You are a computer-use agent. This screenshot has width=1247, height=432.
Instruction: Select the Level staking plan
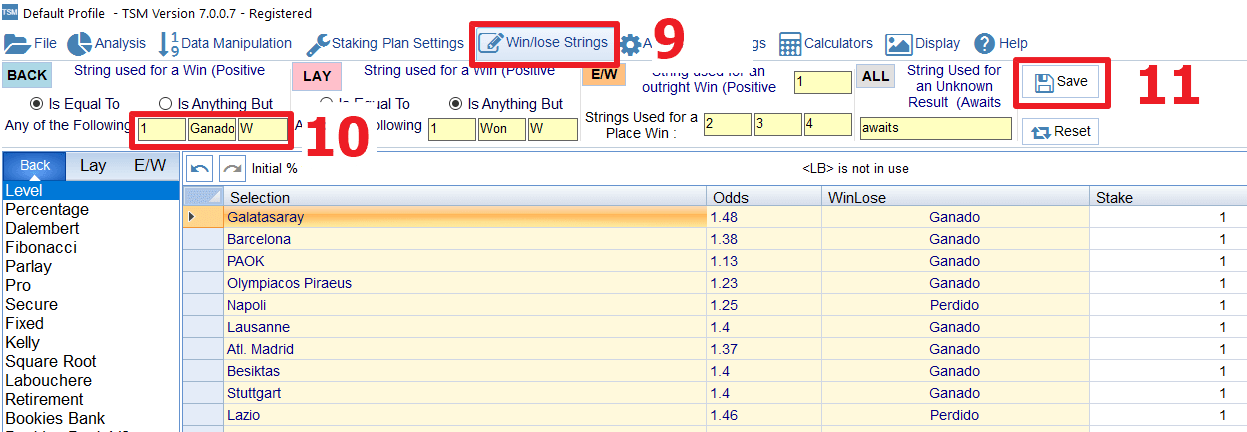pos(90,190)
